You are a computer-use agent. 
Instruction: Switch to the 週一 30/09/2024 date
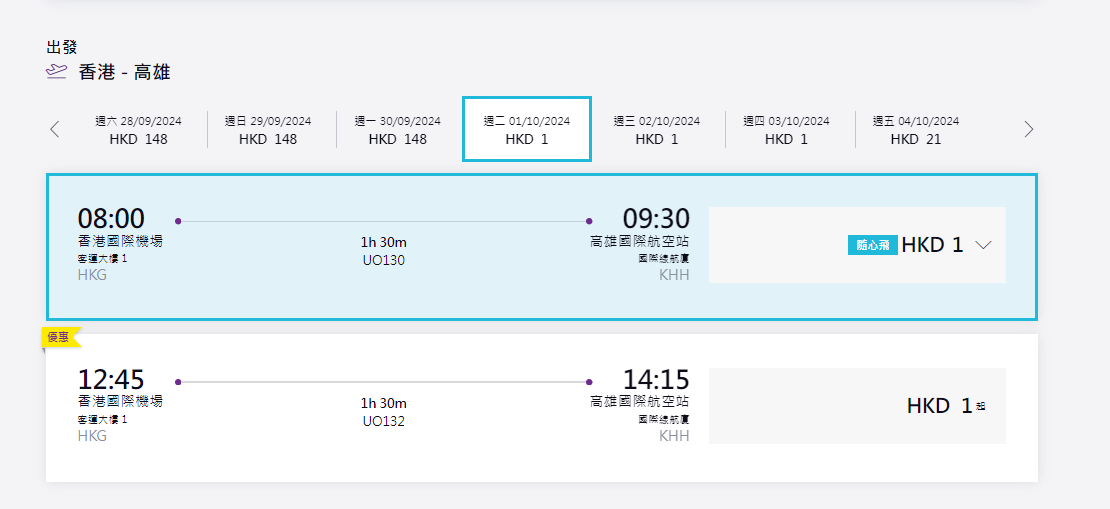coord(397,130)
